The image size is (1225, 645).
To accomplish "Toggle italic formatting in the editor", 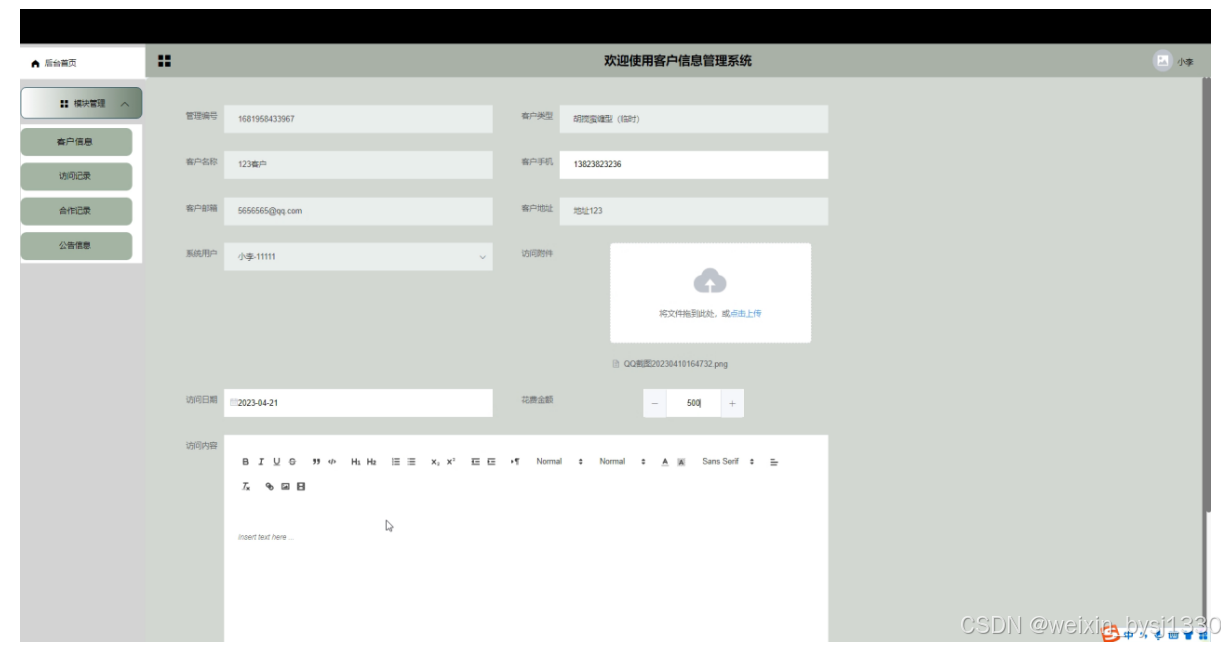I will (x=261, y=462).
